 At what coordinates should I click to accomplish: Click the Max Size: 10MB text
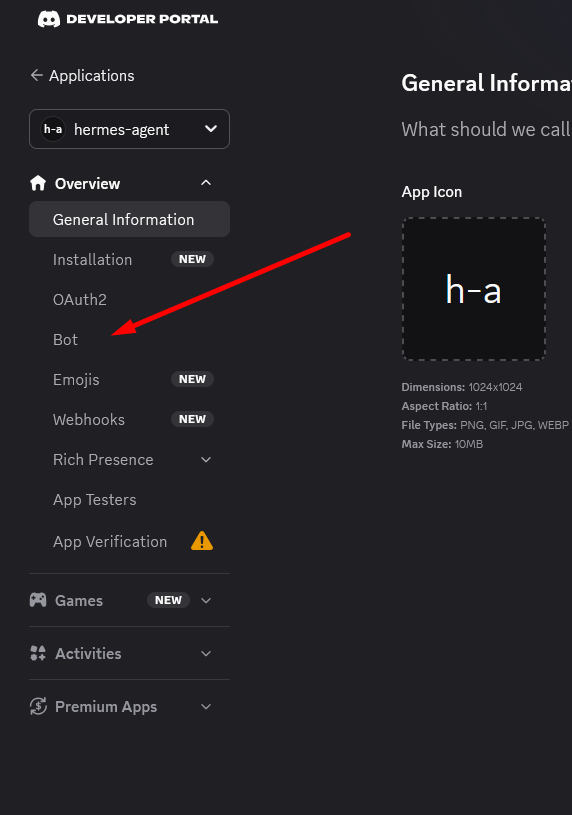(442, 444)
